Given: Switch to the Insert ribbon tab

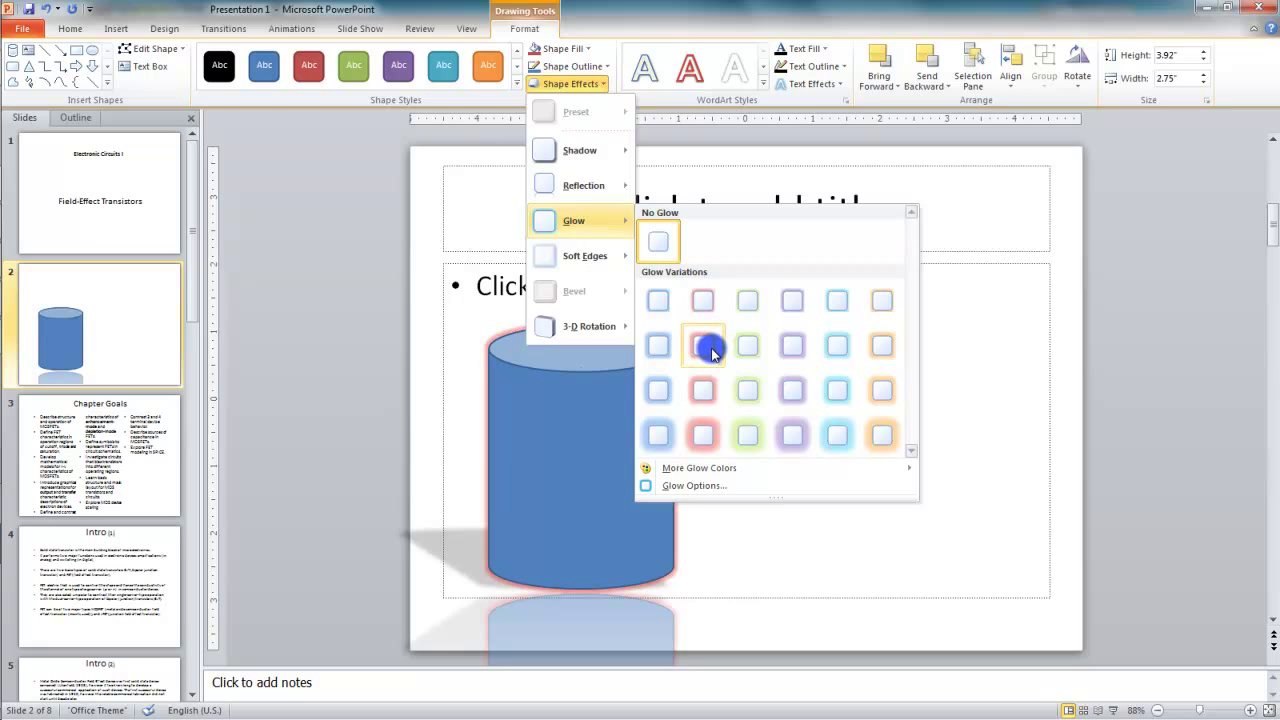Looking at the screenshot, I should point(116,29).
